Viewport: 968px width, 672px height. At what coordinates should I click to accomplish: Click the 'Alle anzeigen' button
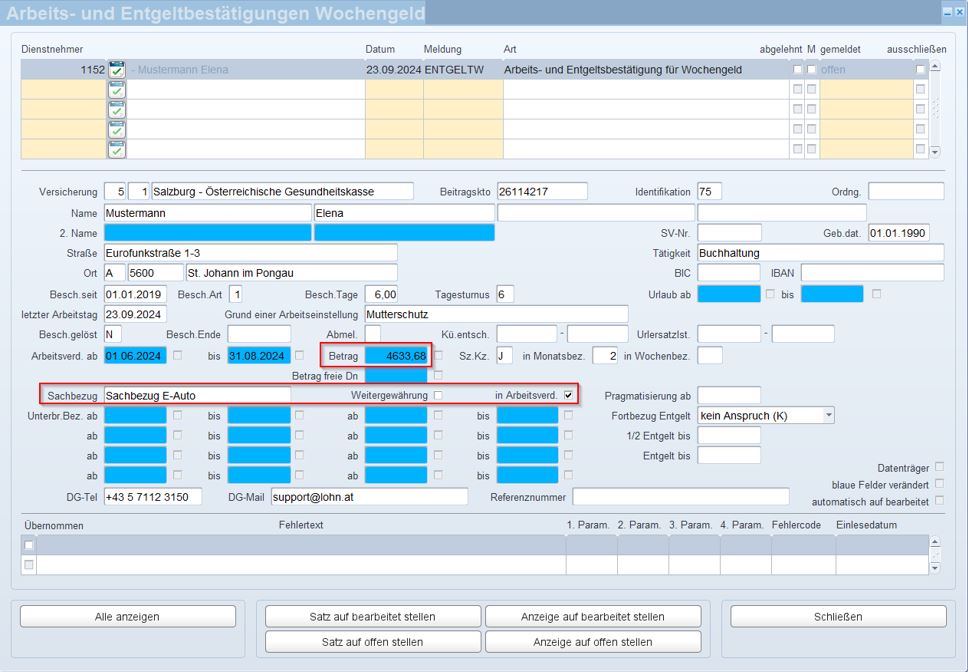127,617
